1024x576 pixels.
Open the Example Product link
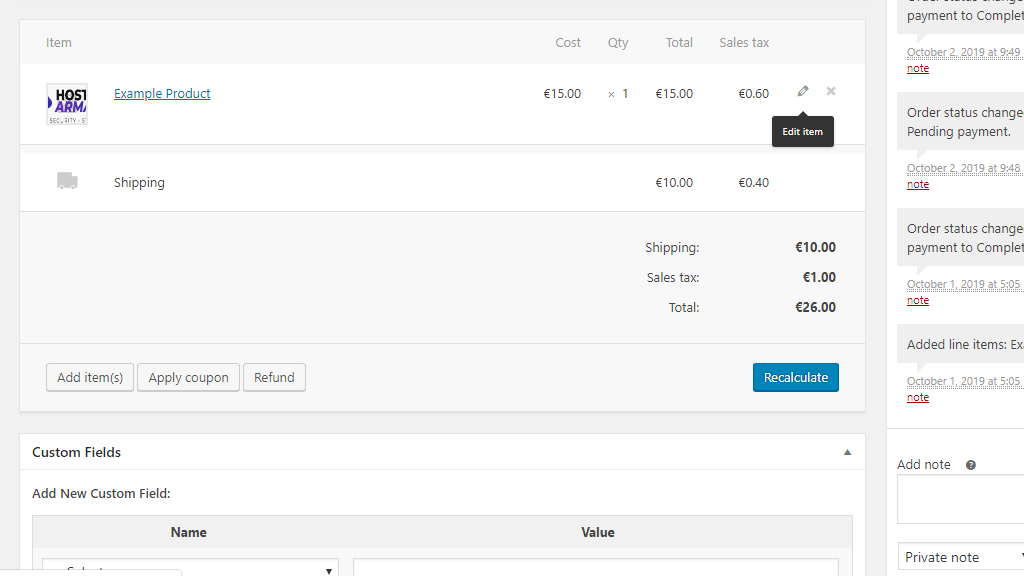tap(162, 94)
